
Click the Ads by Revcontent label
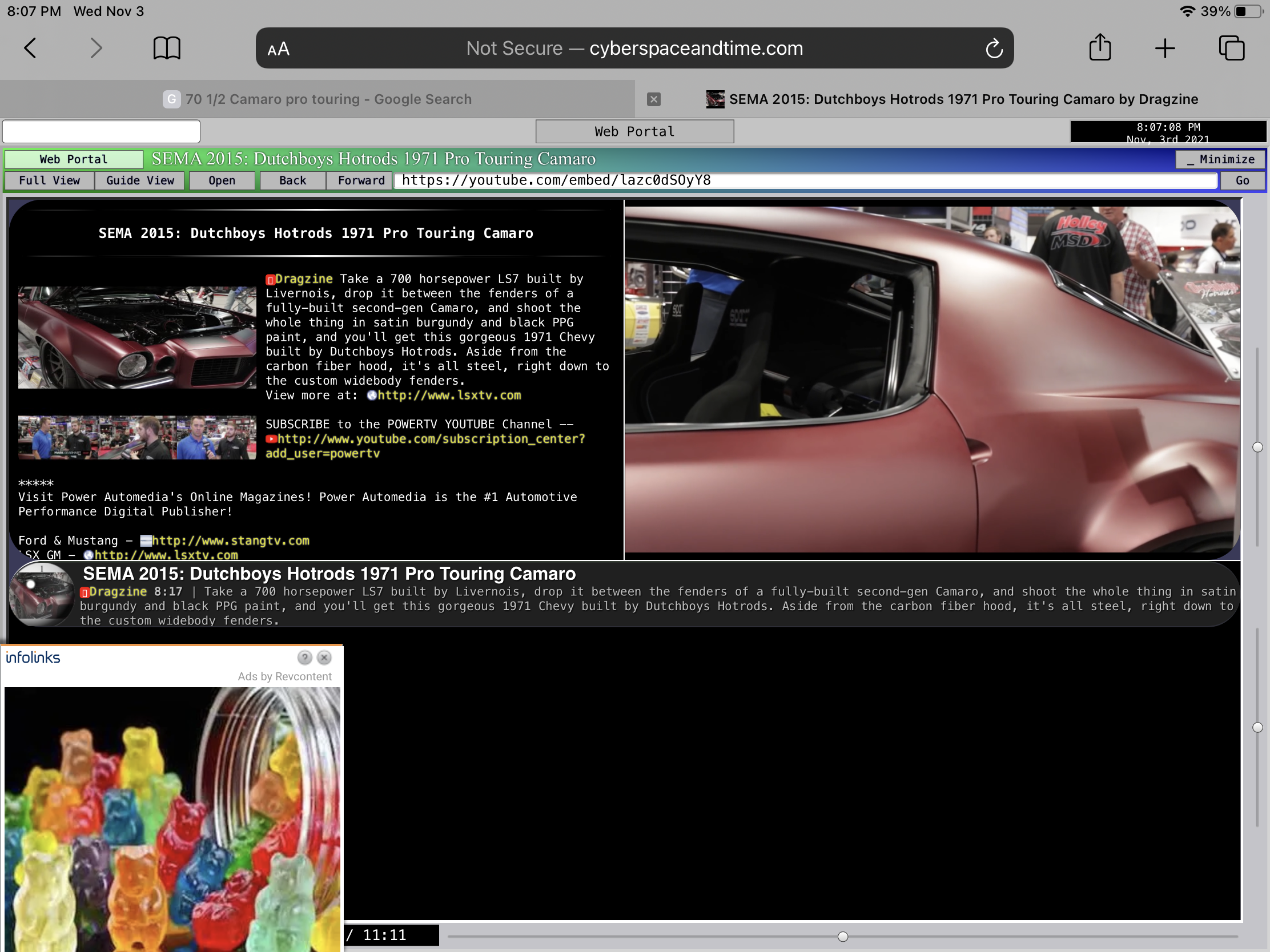[x=285, y=676]
